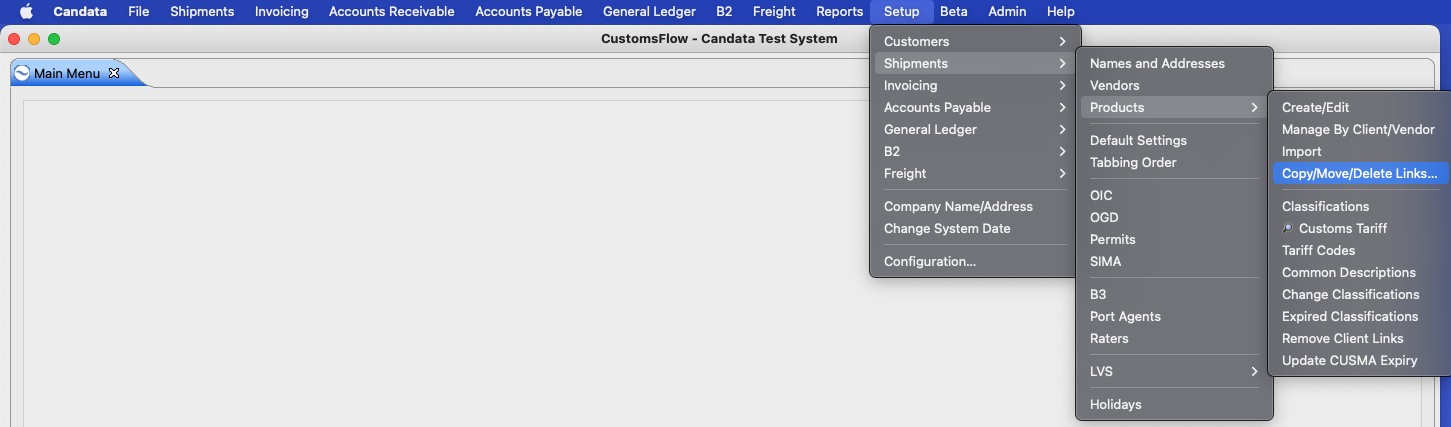Open the Apple menu icon

pos(27,12)
